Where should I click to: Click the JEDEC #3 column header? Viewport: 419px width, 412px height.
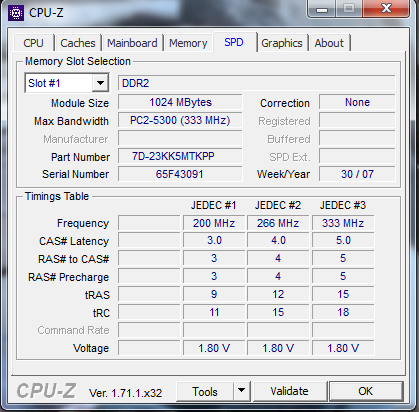(343, 205)
